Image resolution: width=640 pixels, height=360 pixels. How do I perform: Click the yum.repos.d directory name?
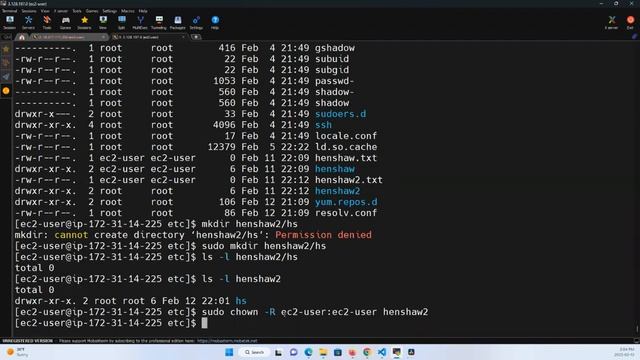click(346, 202)
